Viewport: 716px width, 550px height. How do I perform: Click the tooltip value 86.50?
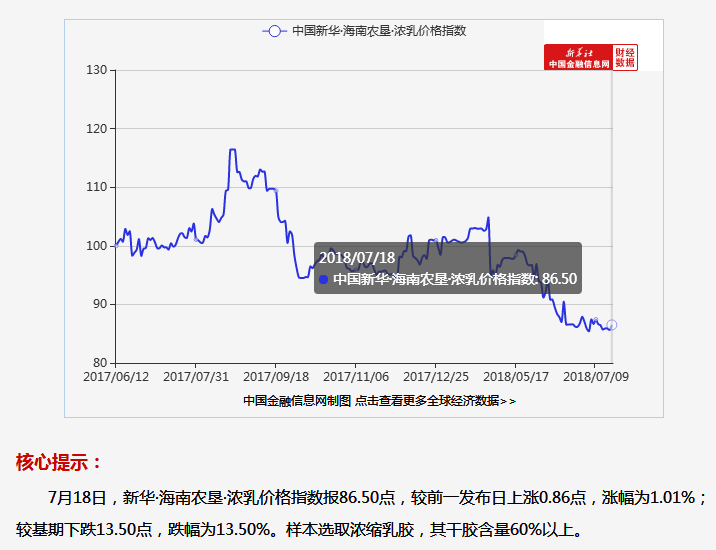click(559, 279)
